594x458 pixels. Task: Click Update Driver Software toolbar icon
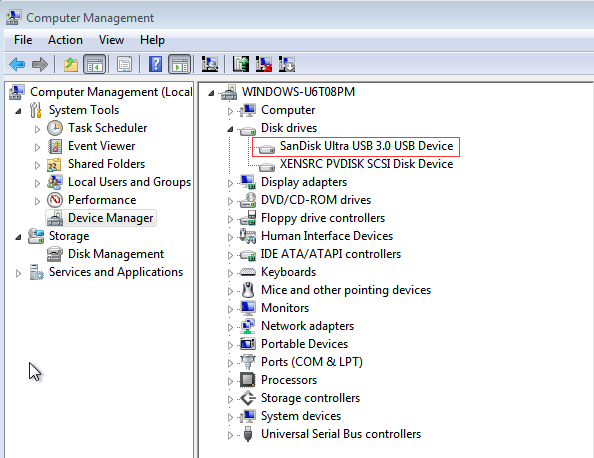click(x=241, y=64)
